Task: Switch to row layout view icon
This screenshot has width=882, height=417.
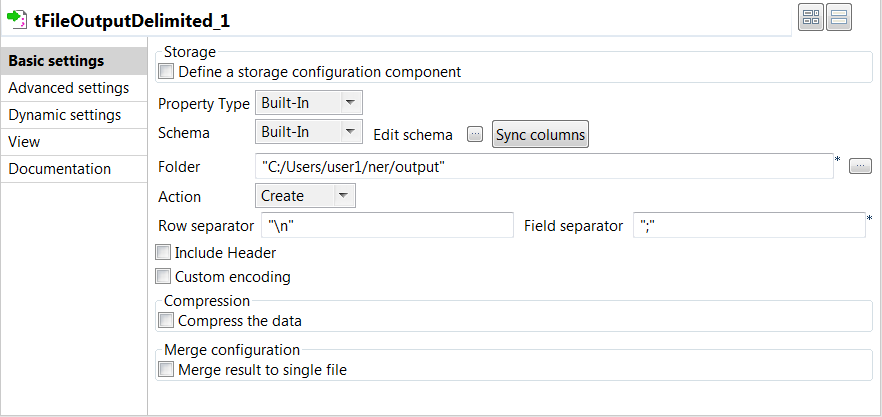Action: tap(838, 17)
